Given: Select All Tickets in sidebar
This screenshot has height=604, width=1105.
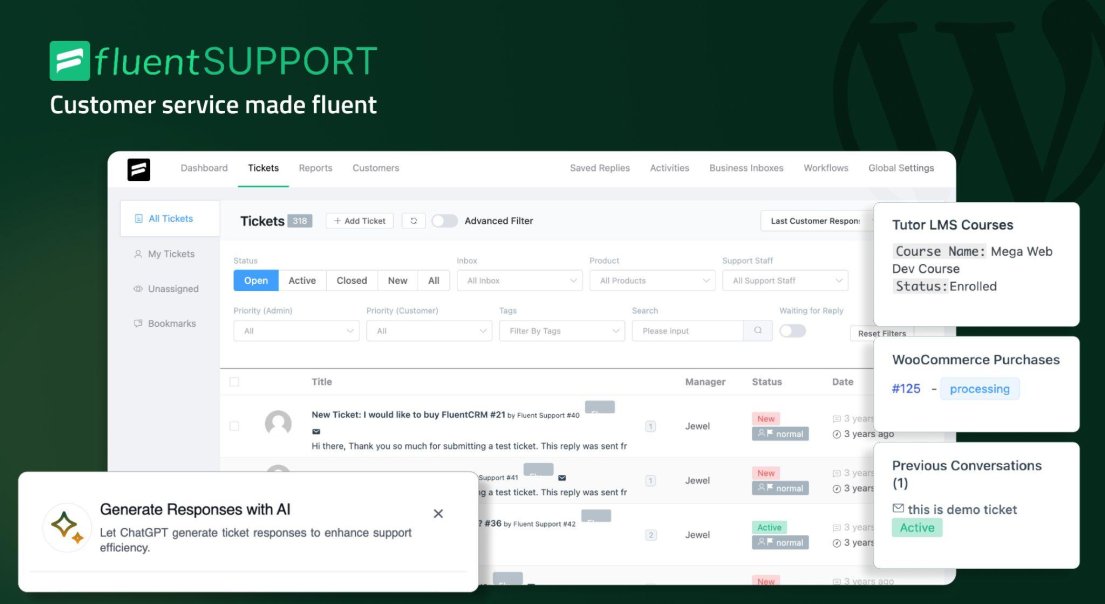Looking at the screenshot, I should point(170,218).
